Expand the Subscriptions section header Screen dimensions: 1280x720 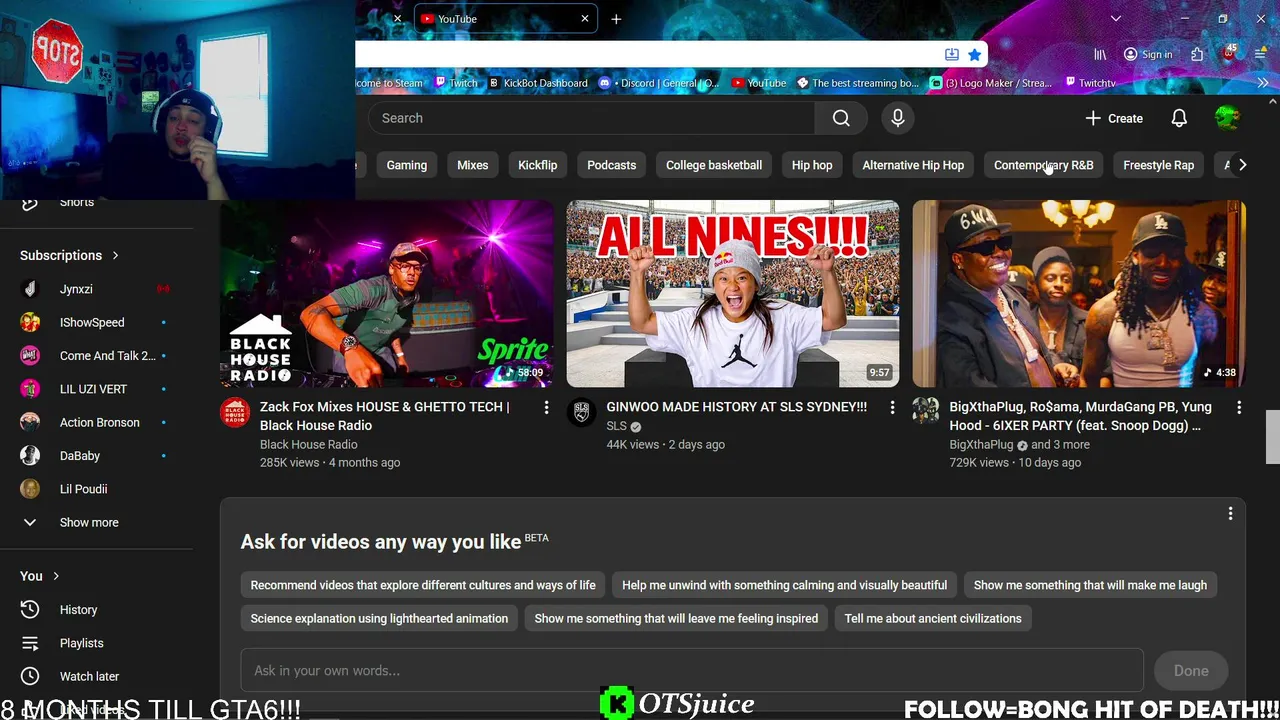pyautogui.click(x=69, y=256)
